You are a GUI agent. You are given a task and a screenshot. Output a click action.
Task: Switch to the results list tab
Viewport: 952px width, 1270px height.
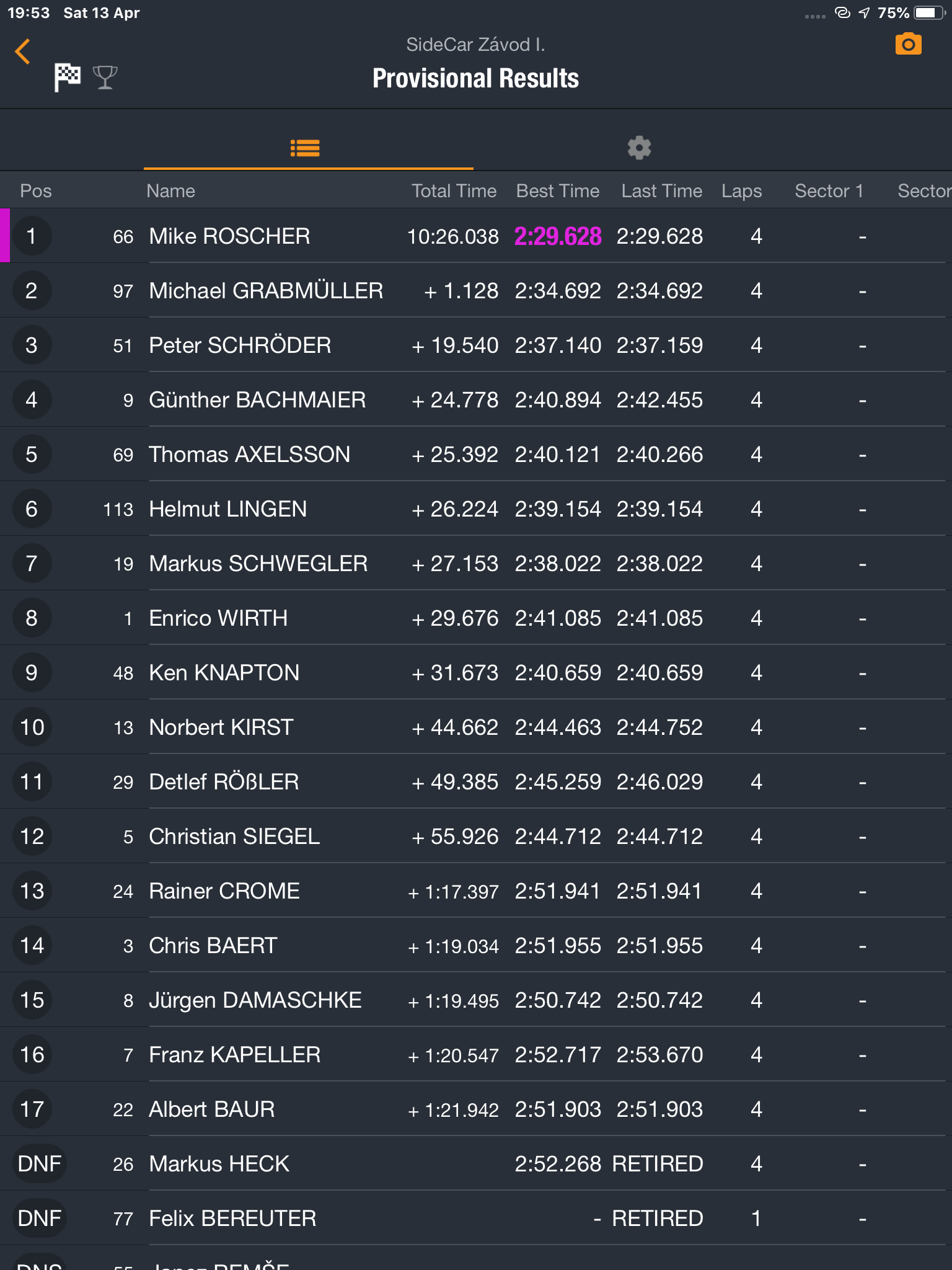point(305,148)
